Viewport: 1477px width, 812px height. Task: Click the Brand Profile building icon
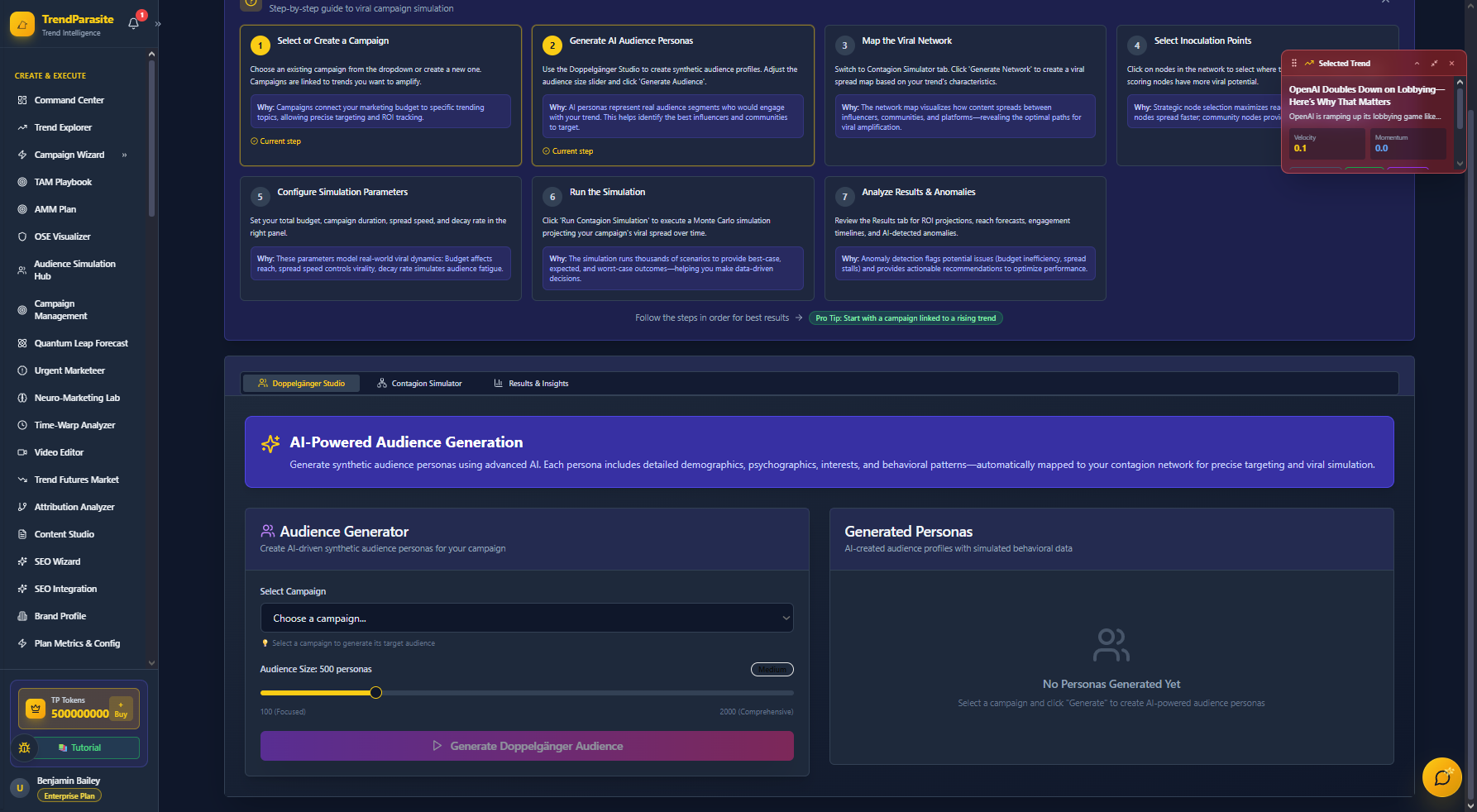pos(22,616)
